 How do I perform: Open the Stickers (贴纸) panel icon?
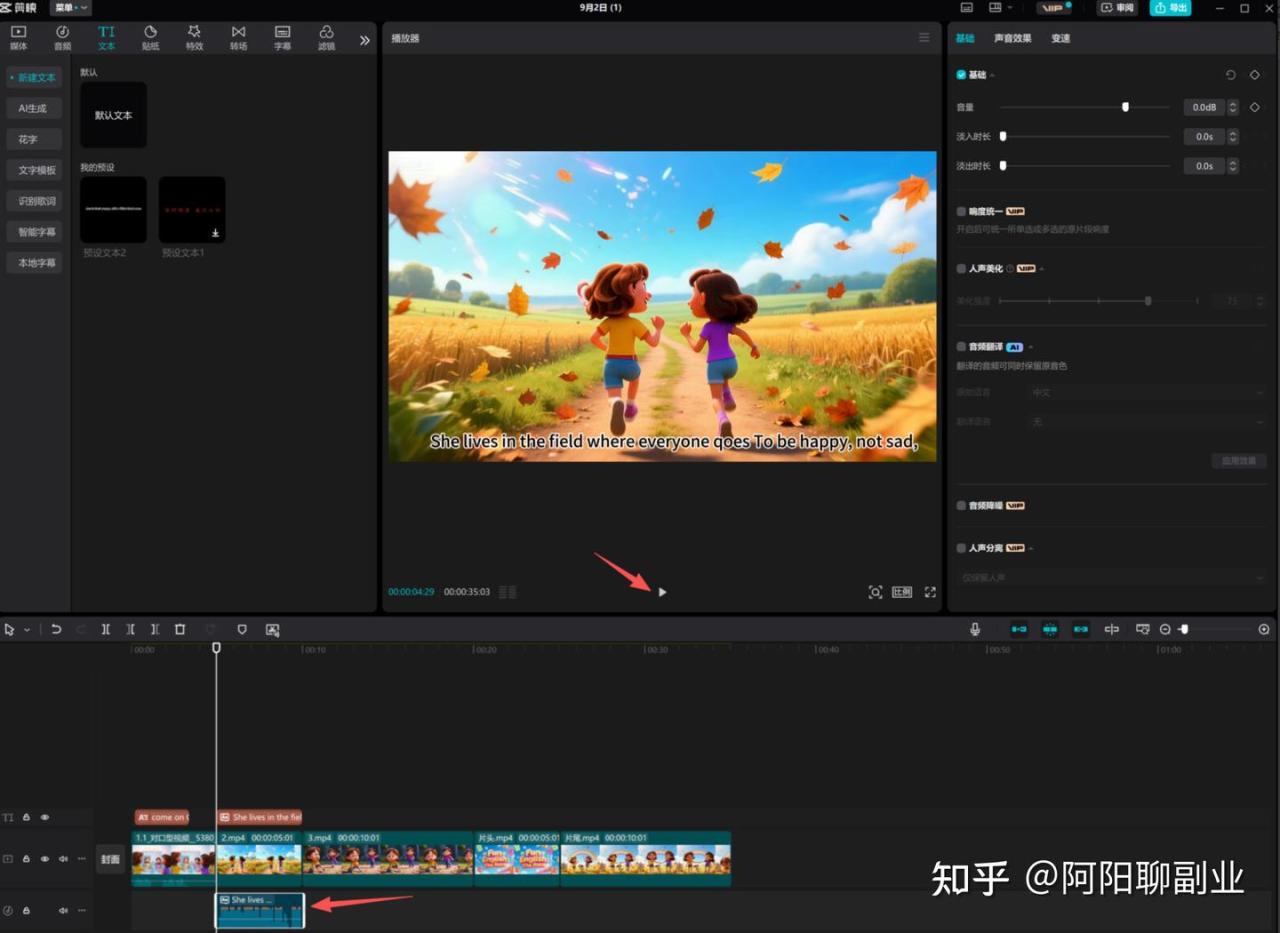[x=150, y=38]
